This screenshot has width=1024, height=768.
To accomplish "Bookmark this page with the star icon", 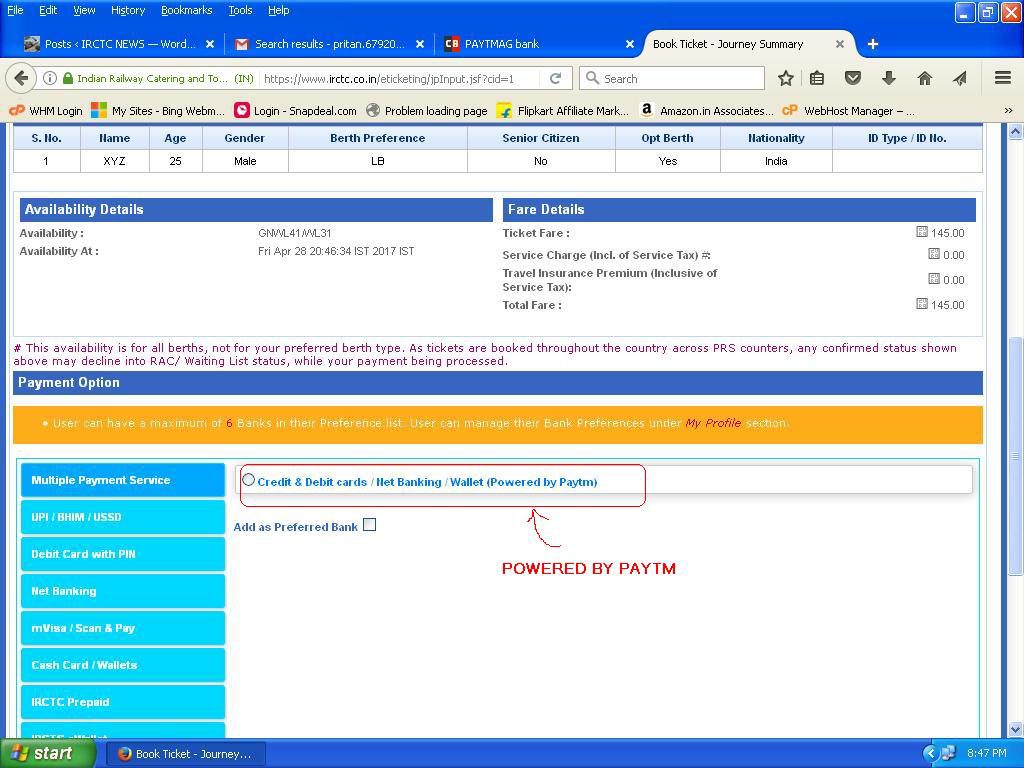I will tap(784, 78).
